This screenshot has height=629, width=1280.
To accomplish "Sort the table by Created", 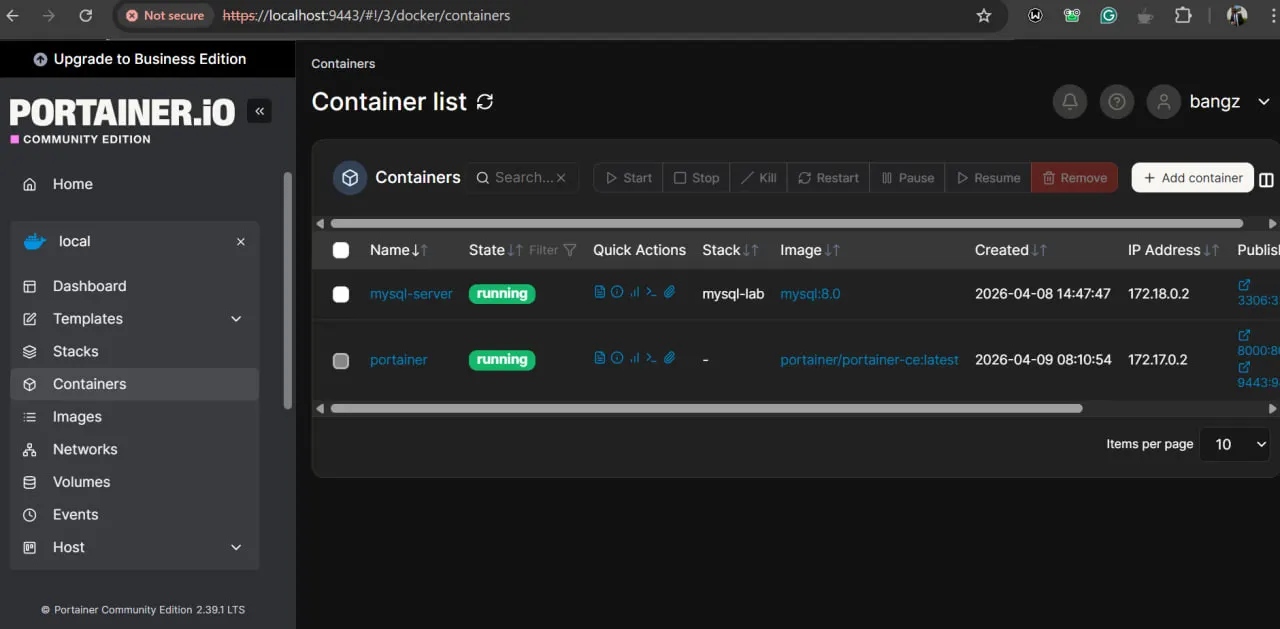I will 1011,250.
